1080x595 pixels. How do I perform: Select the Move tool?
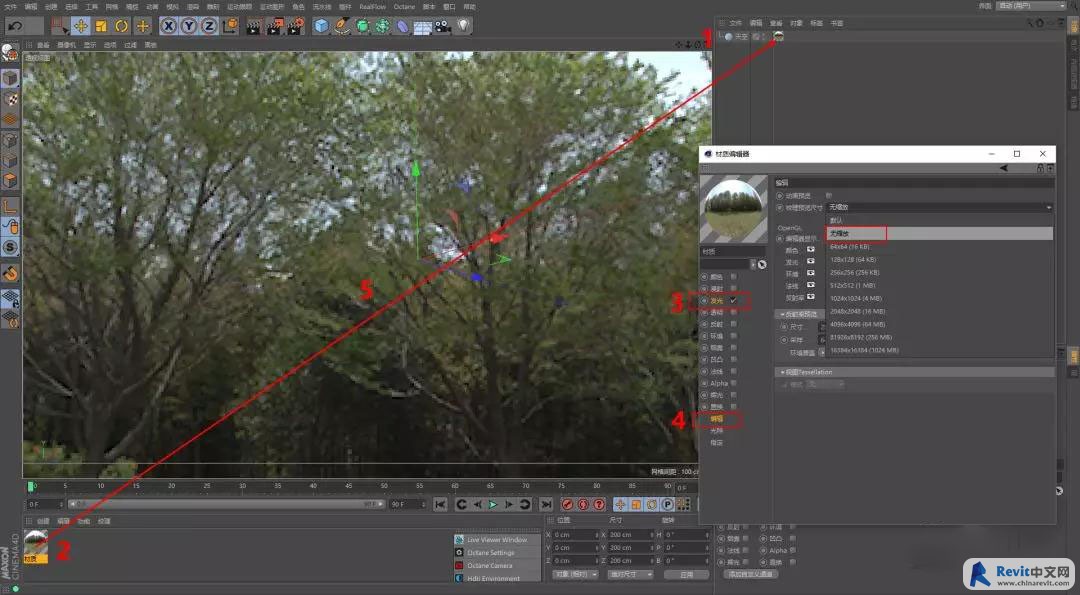click(81, 26)
